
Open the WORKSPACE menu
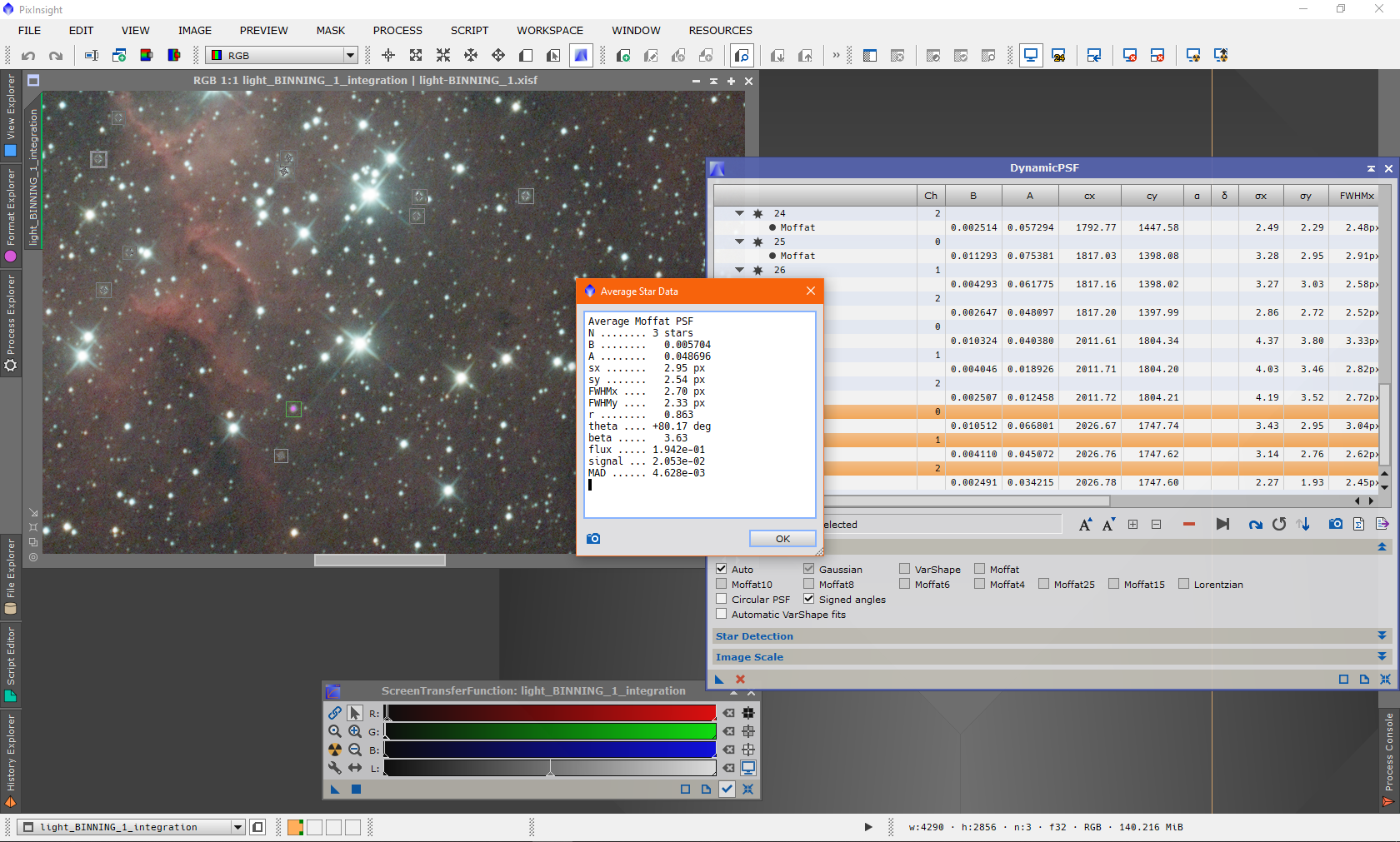pyautogui.click(x=550, y=30)
